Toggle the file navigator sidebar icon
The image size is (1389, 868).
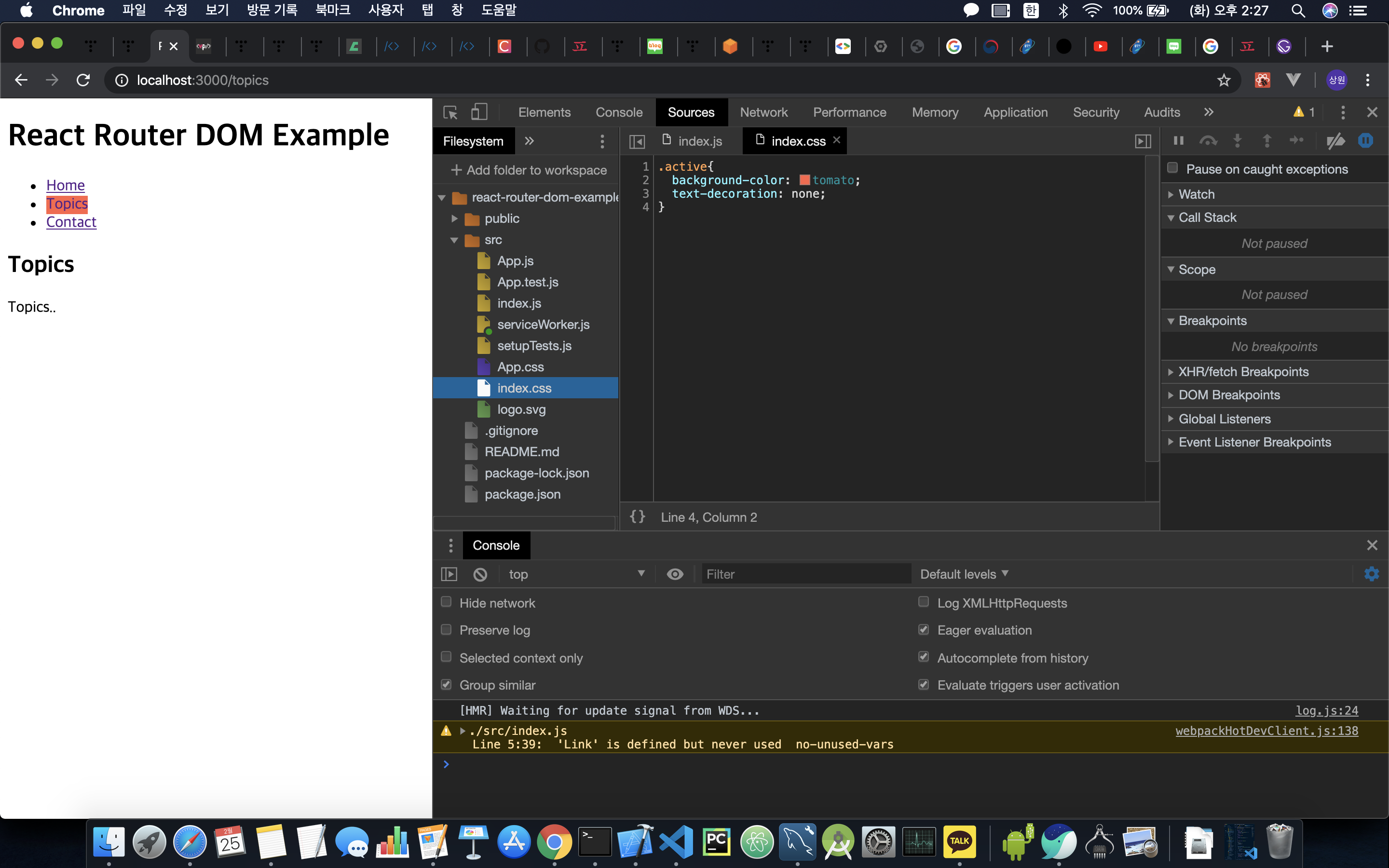(x=637, y=141)
